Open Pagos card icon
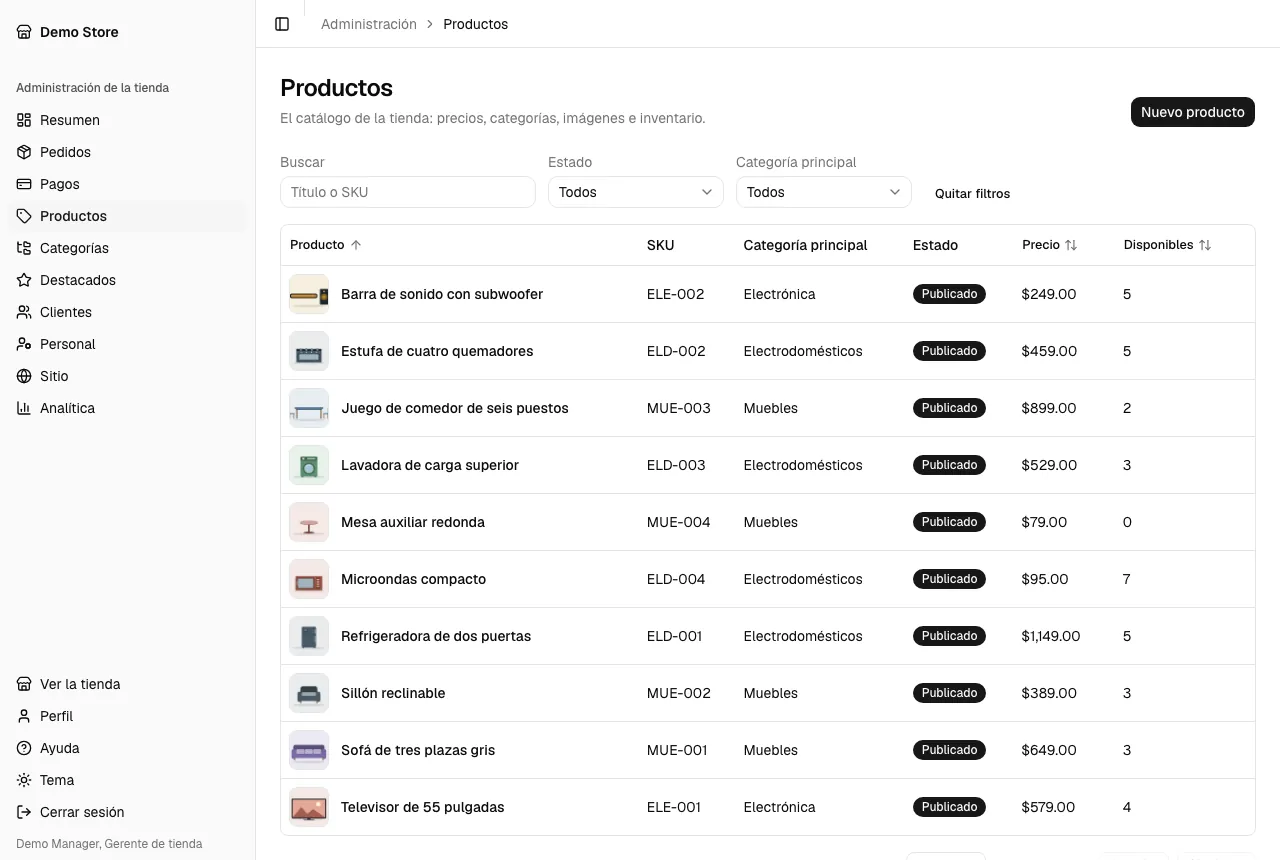The width and height of the screenshot is (1280, 860). [24, 184]
